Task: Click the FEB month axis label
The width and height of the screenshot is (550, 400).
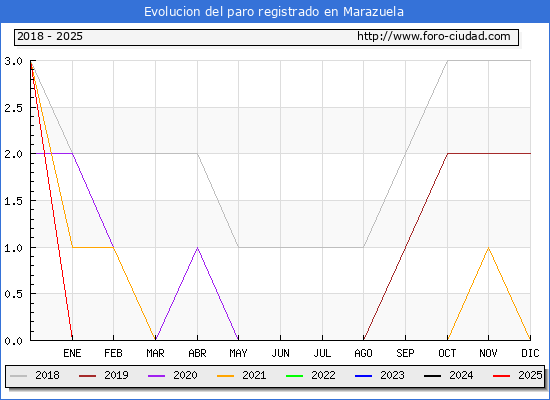Action: 113,353
